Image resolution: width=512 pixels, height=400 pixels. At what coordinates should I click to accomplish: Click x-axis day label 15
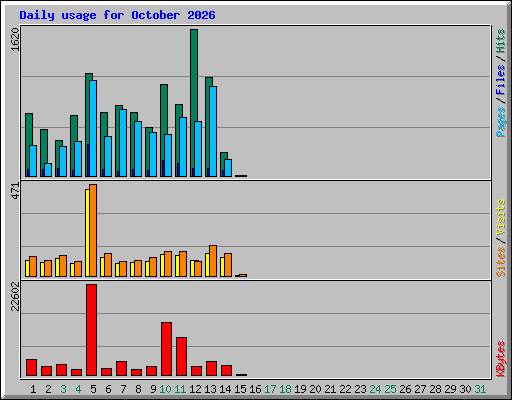[240, 389]
